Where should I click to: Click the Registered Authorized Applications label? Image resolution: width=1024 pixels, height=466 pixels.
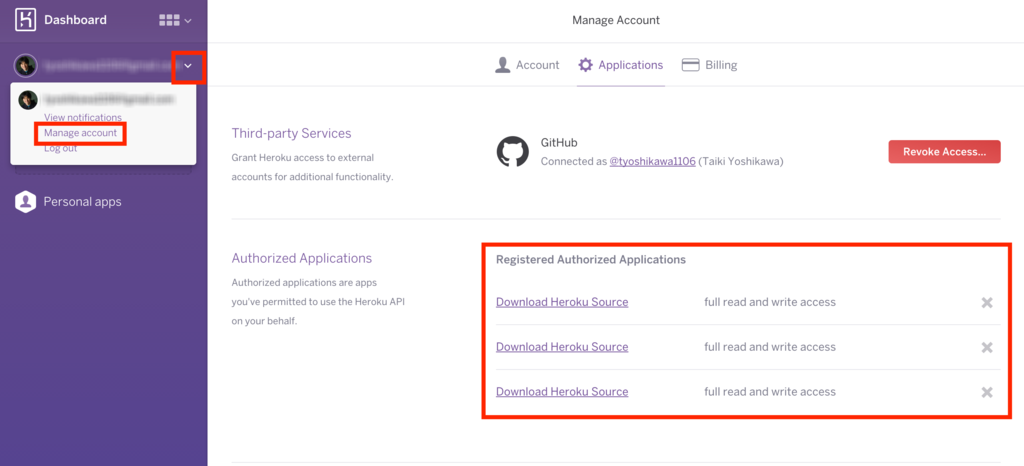pyautogui.click(x=591, y=259)
